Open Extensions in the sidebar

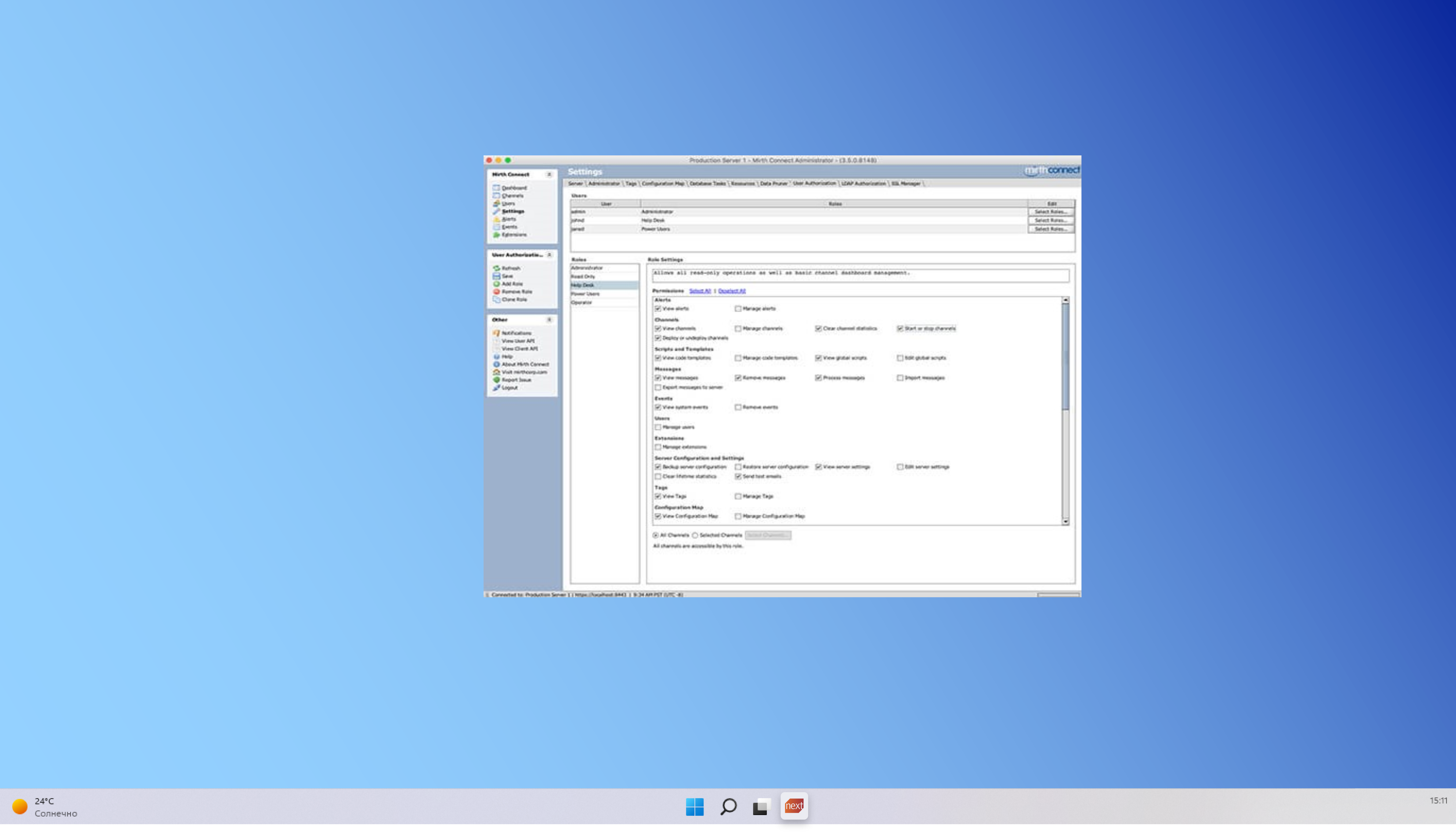[x=510, y=235]
